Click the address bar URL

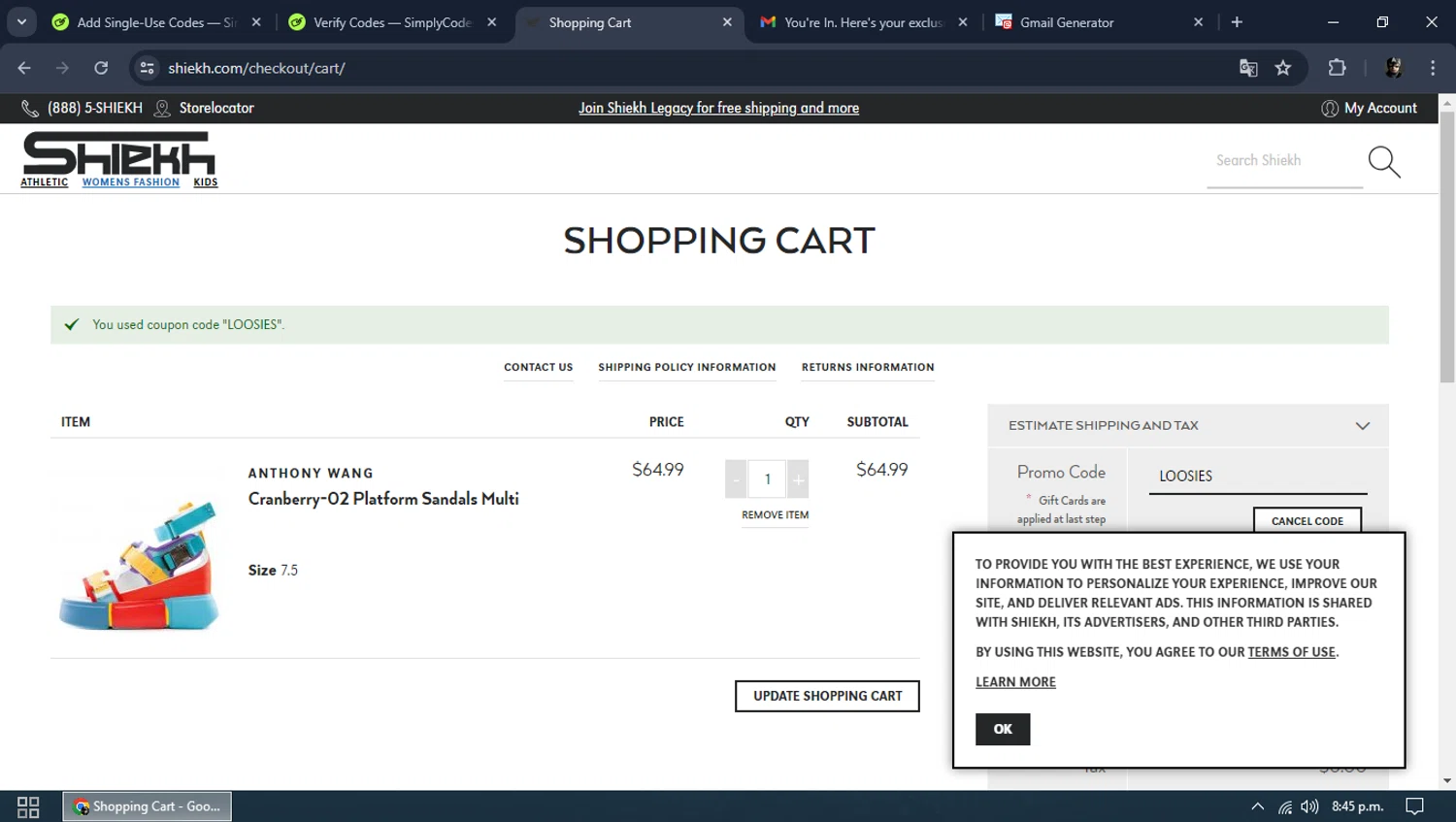click(x=256, y=68)
